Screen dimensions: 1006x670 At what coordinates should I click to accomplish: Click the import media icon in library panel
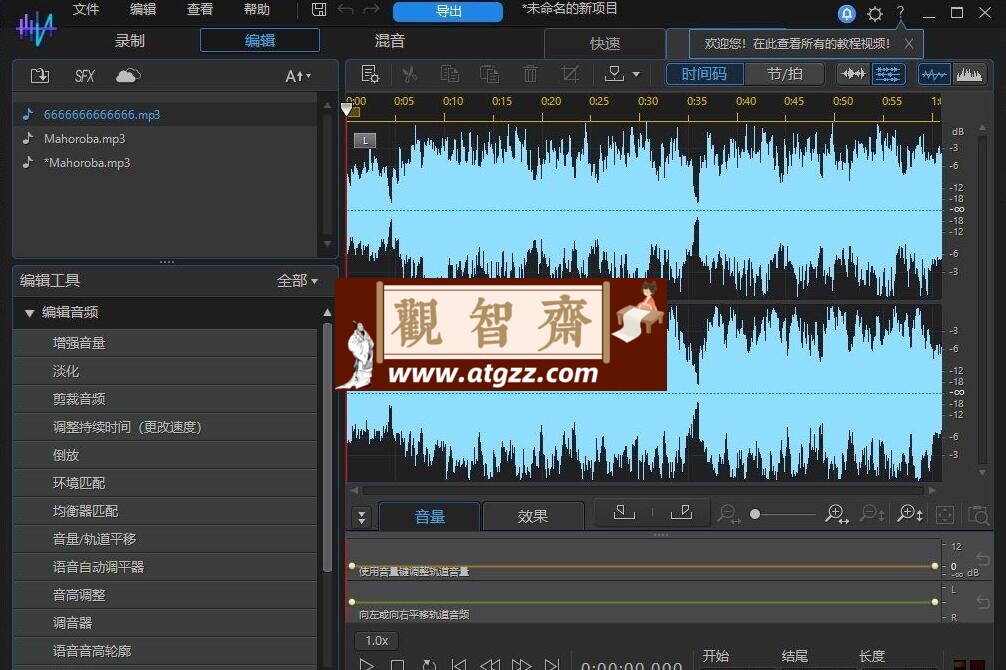pos(40,76)
